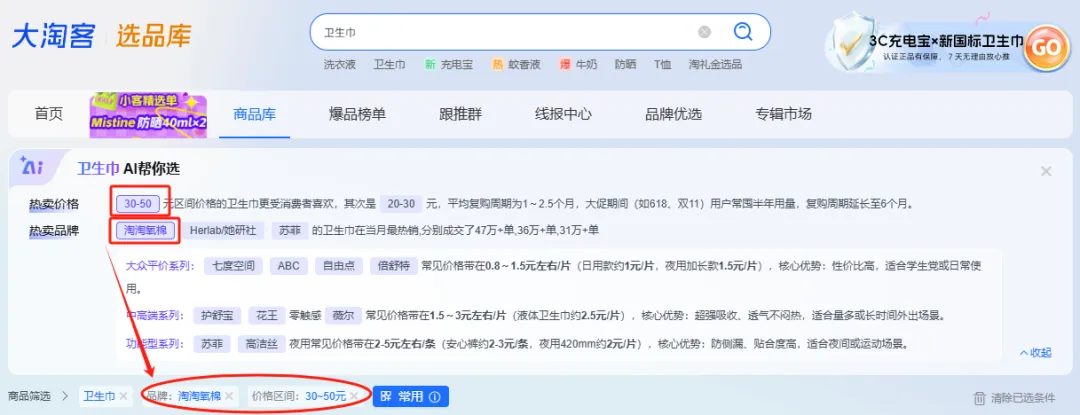Select the 花王 brand tag
Image resolution: width=1080 pixels, height=415 pixels.
pos(267,316)
